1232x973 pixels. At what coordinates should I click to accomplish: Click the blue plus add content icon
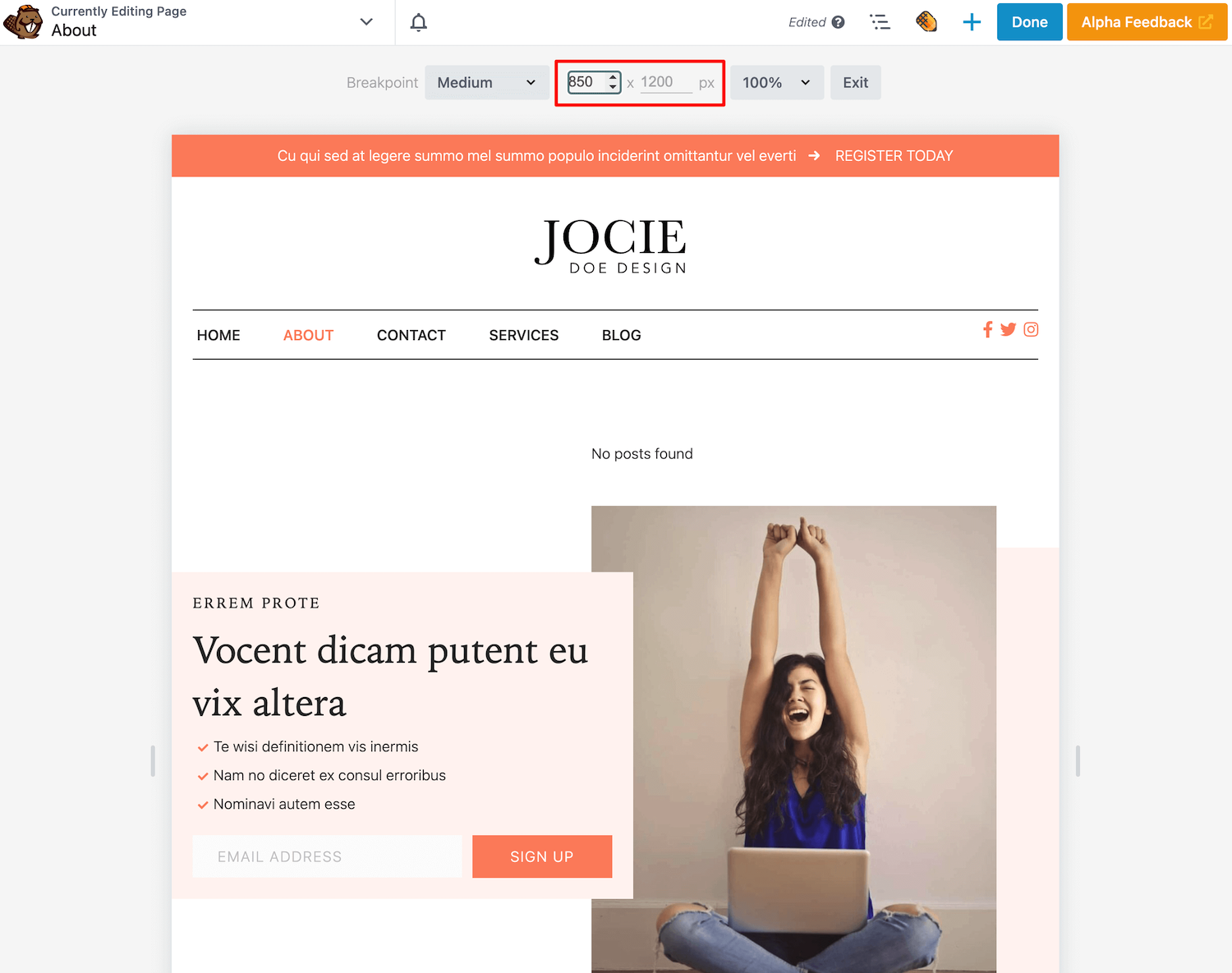point(972,22)
